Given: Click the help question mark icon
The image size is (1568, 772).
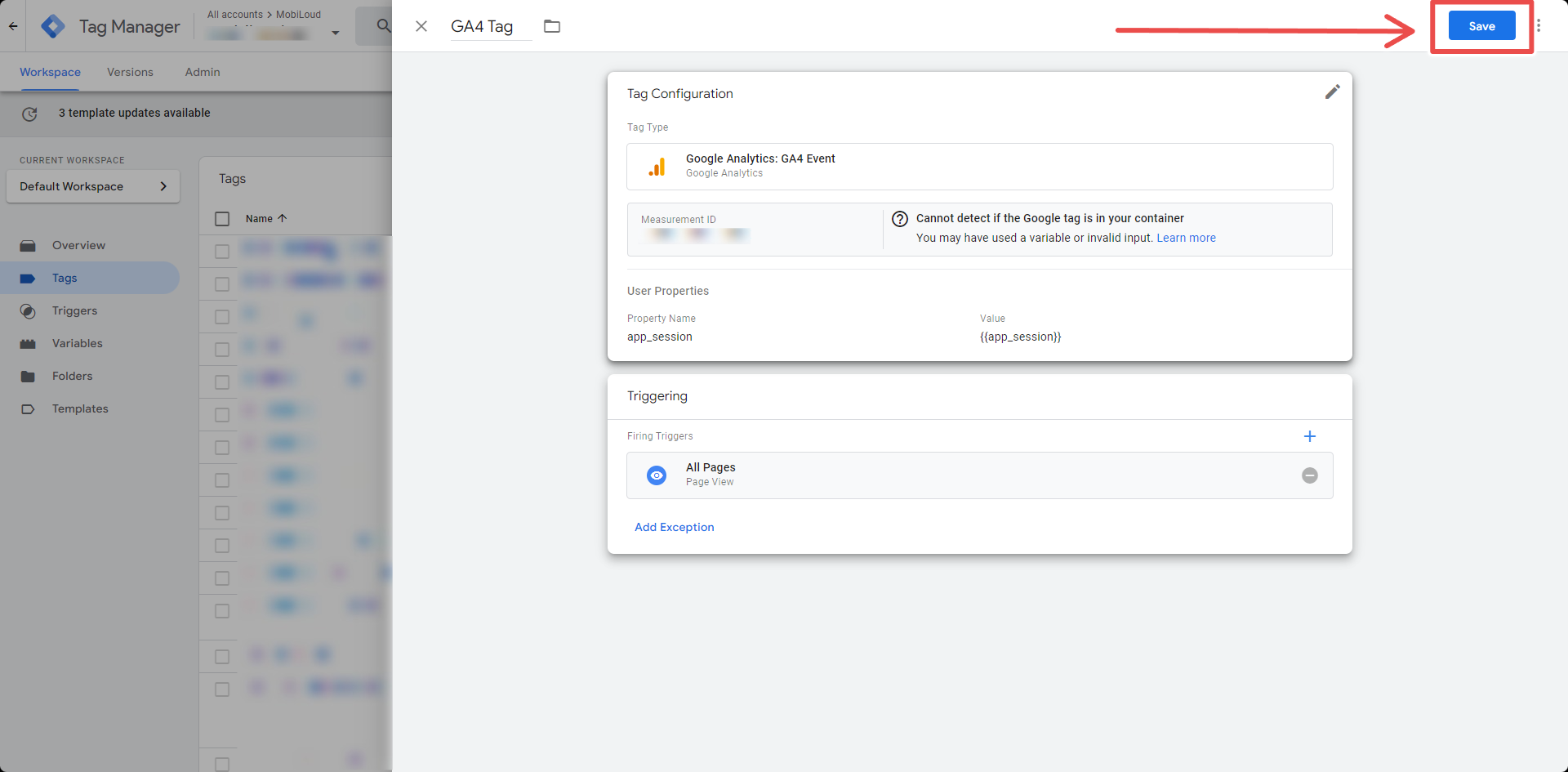Looking at the screenshot, I should click(x=900, y=219).
